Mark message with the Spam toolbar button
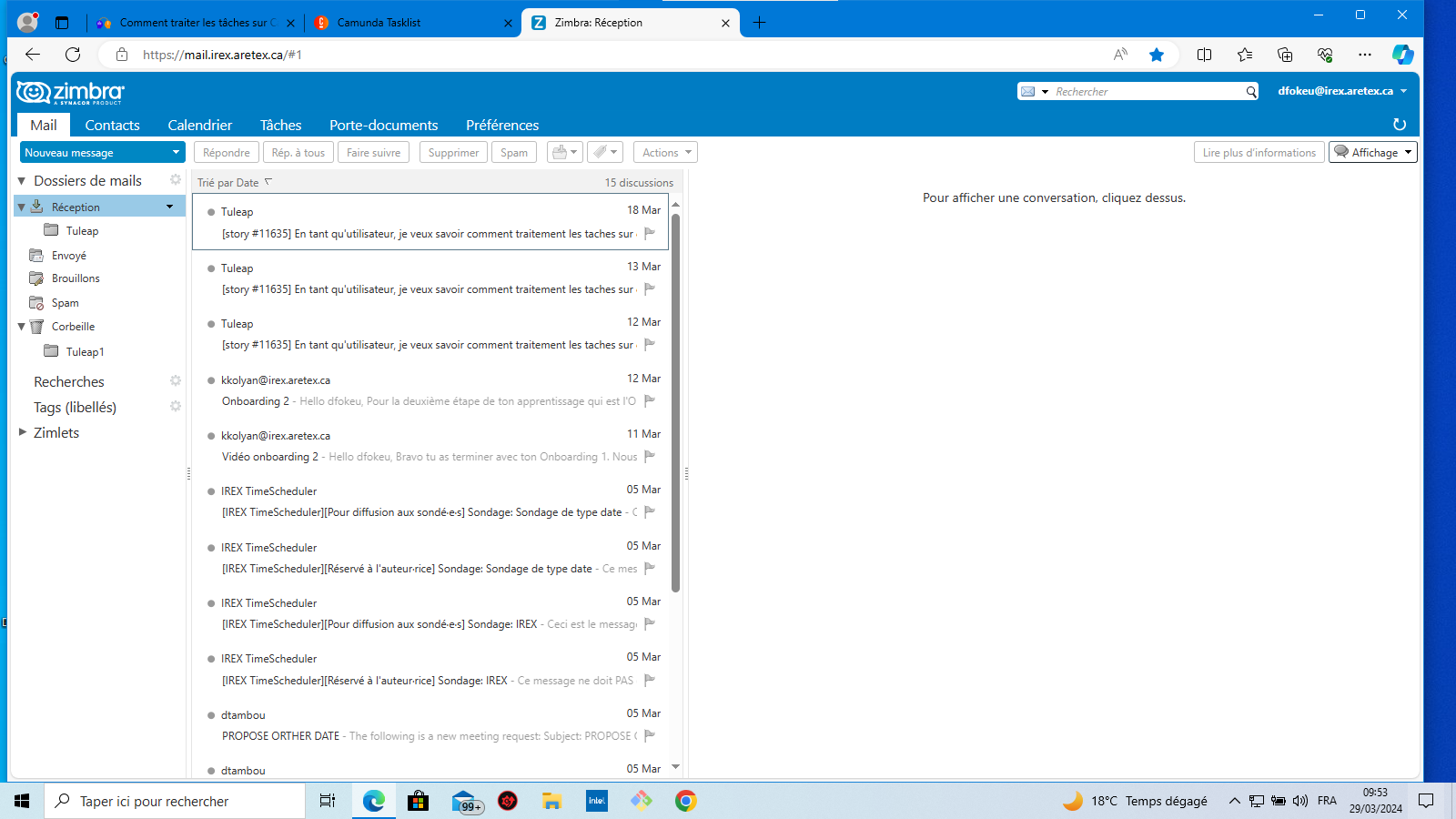This screenshot has height=819, width=1456. (514, 153)
